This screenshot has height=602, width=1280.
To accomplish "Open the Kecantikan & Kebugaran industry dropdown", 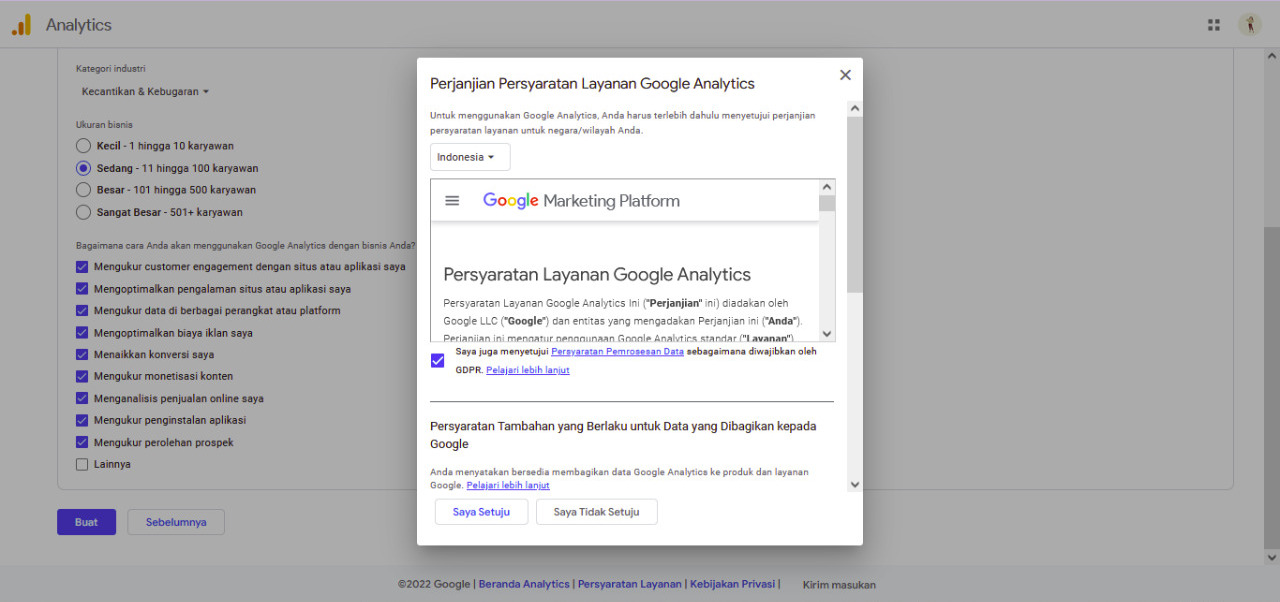I will (145, 92).
